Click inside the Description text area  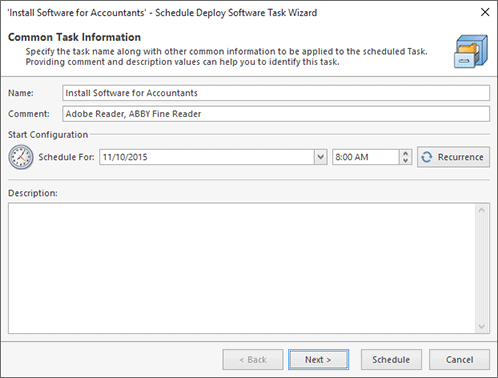(x=242, y=268)
